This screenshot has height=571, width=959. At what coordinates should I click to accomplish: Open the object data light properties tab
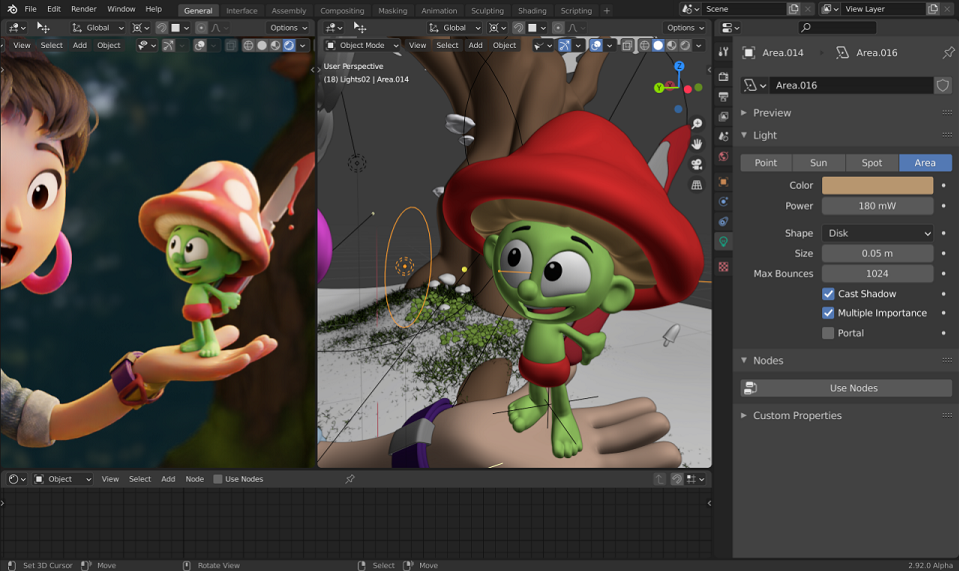[x=724, y=241]
